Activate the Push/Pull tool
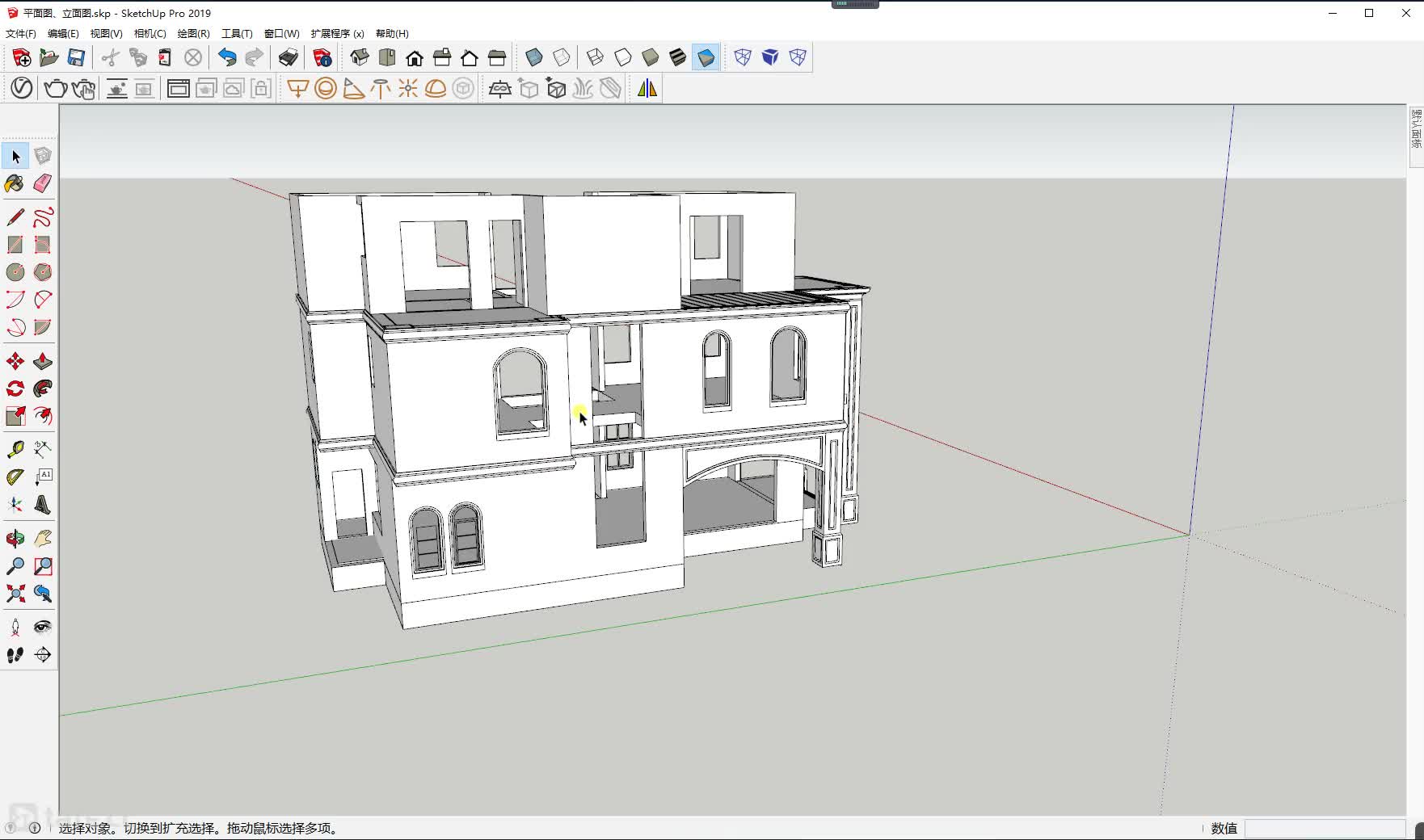The height and width of the screenshot is (840, 1424). [x=43, y=361]
